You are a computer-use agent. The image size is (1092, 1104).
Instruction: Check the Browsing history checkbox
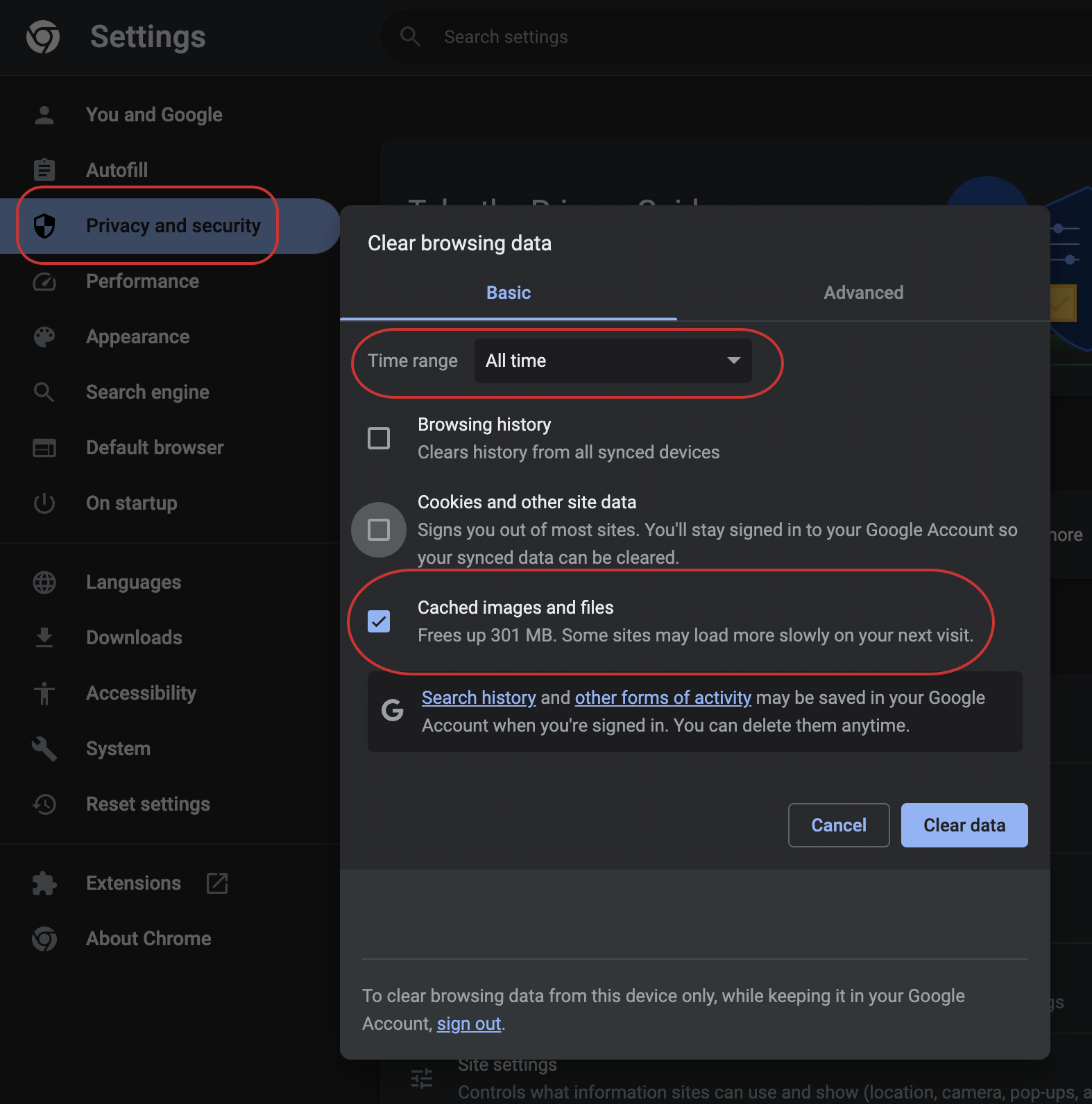click(379, 438)
